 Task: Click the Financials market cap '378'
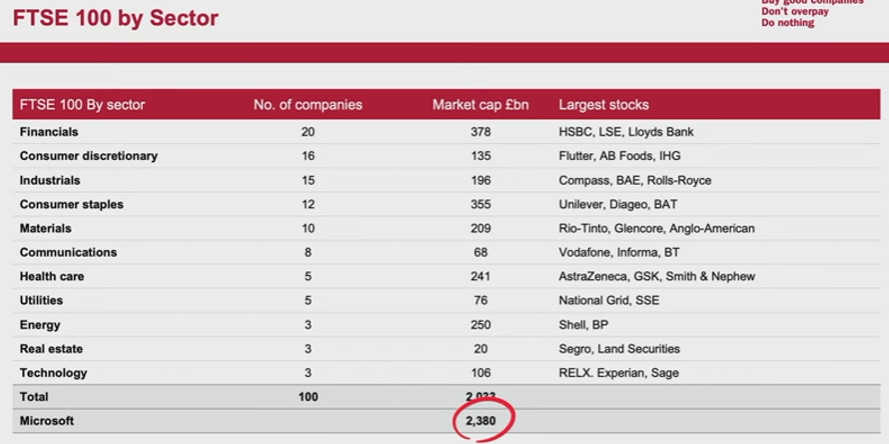click(480, 132)
